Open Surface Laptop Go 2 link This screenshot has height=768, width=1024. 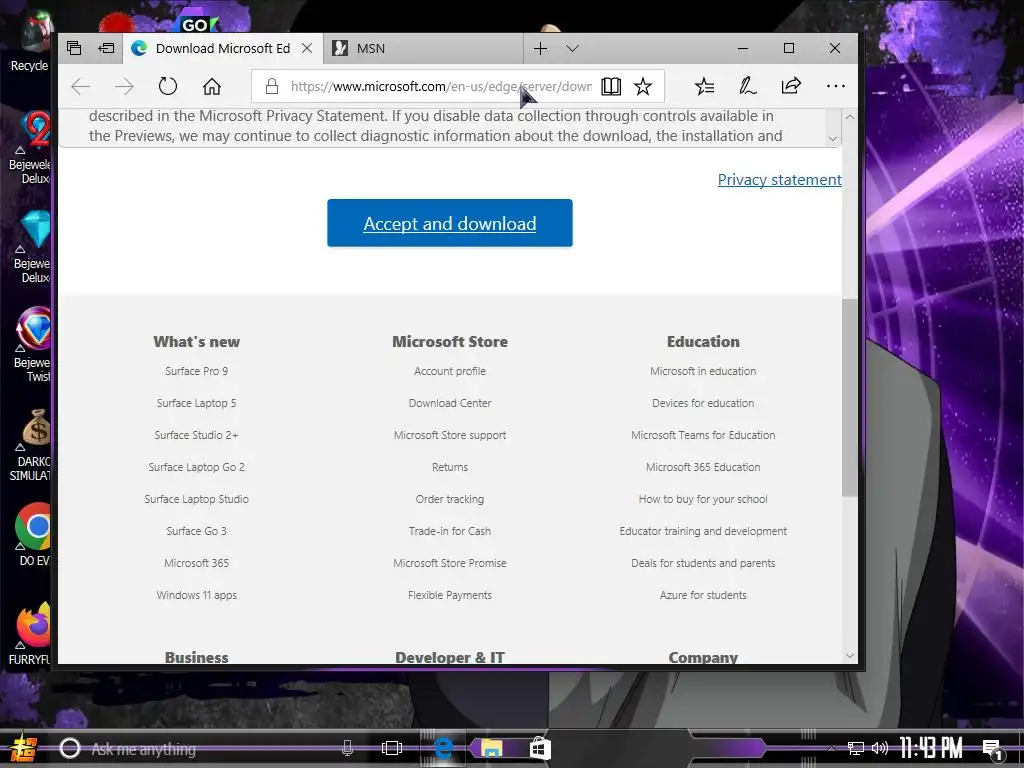197,467
